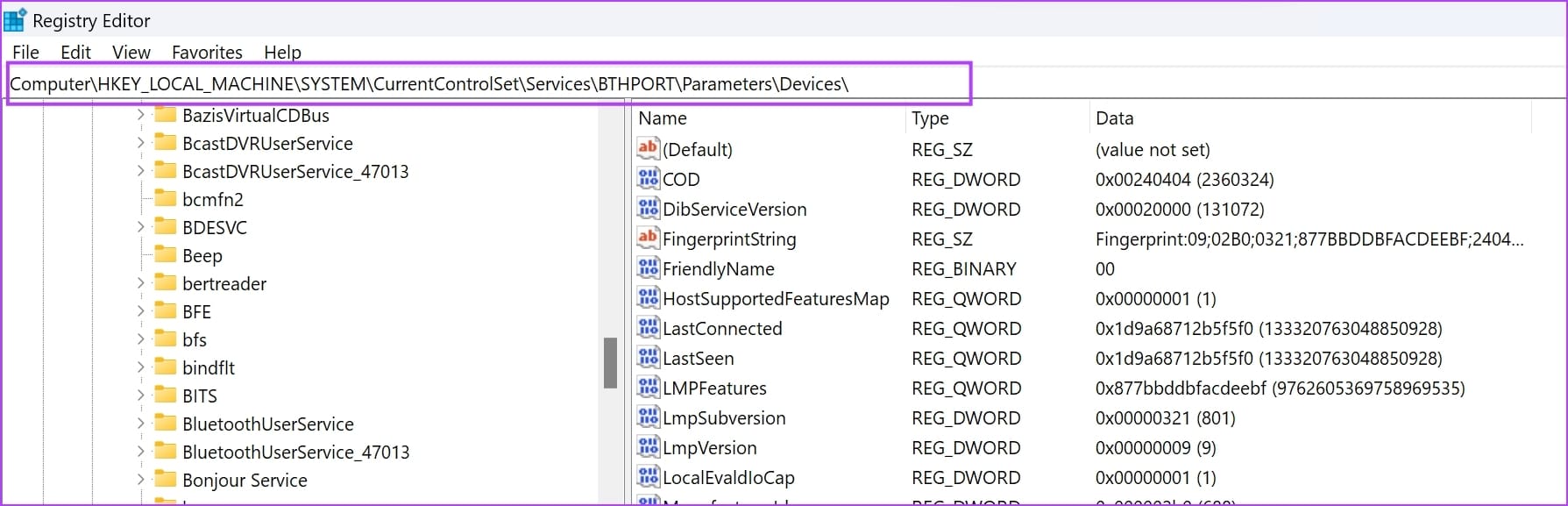Select the Beep folder icon
This screenshot has height=506, width=1568.
tap(165, 255)
